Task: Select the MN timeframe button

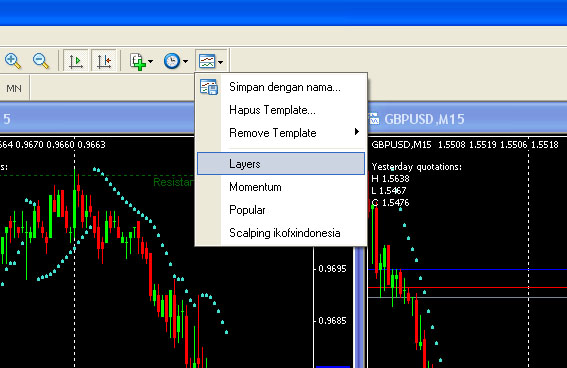Action: [x=14, y=88]
